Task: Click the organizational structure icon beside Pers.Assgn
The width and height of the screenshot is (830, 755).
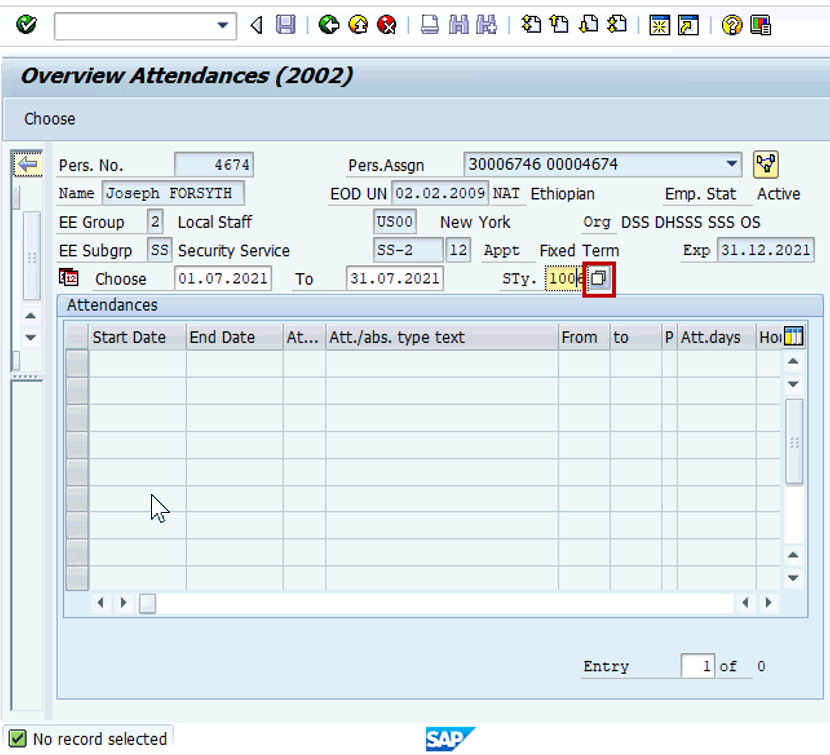Action: [x=766, y=164]
